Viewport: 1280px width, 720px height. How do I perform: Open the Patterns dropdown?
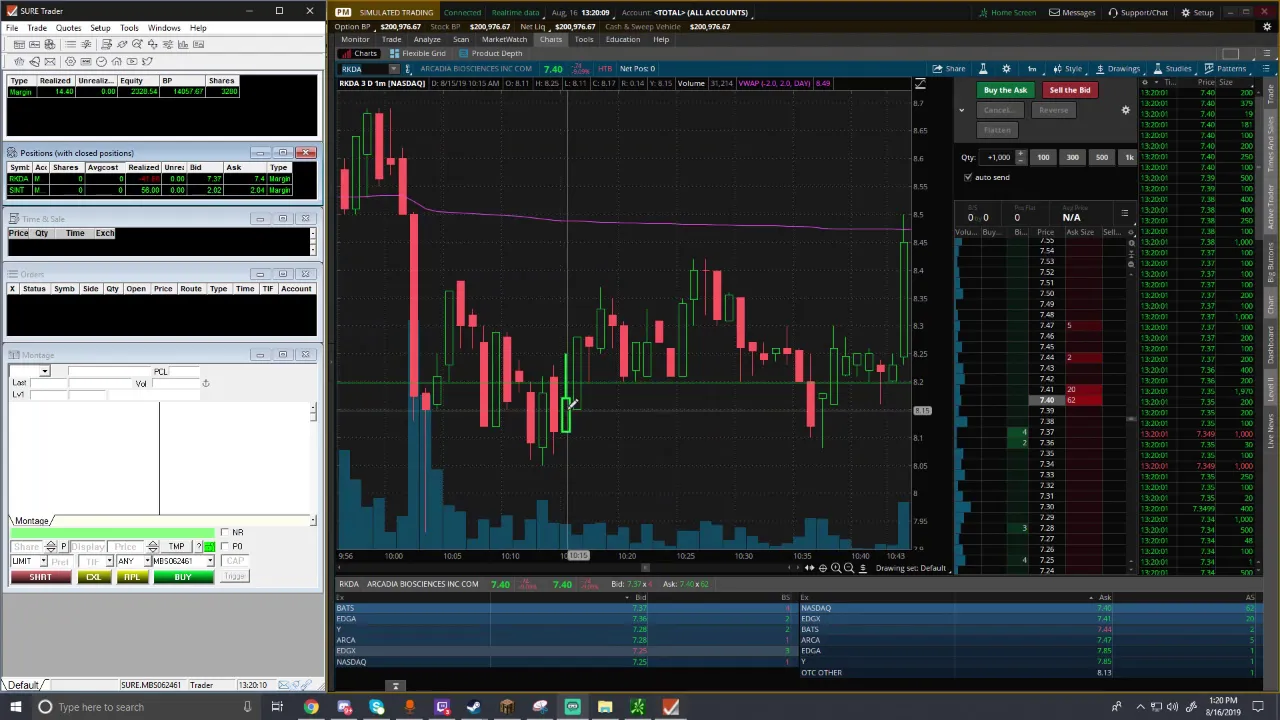[1226, 69]
